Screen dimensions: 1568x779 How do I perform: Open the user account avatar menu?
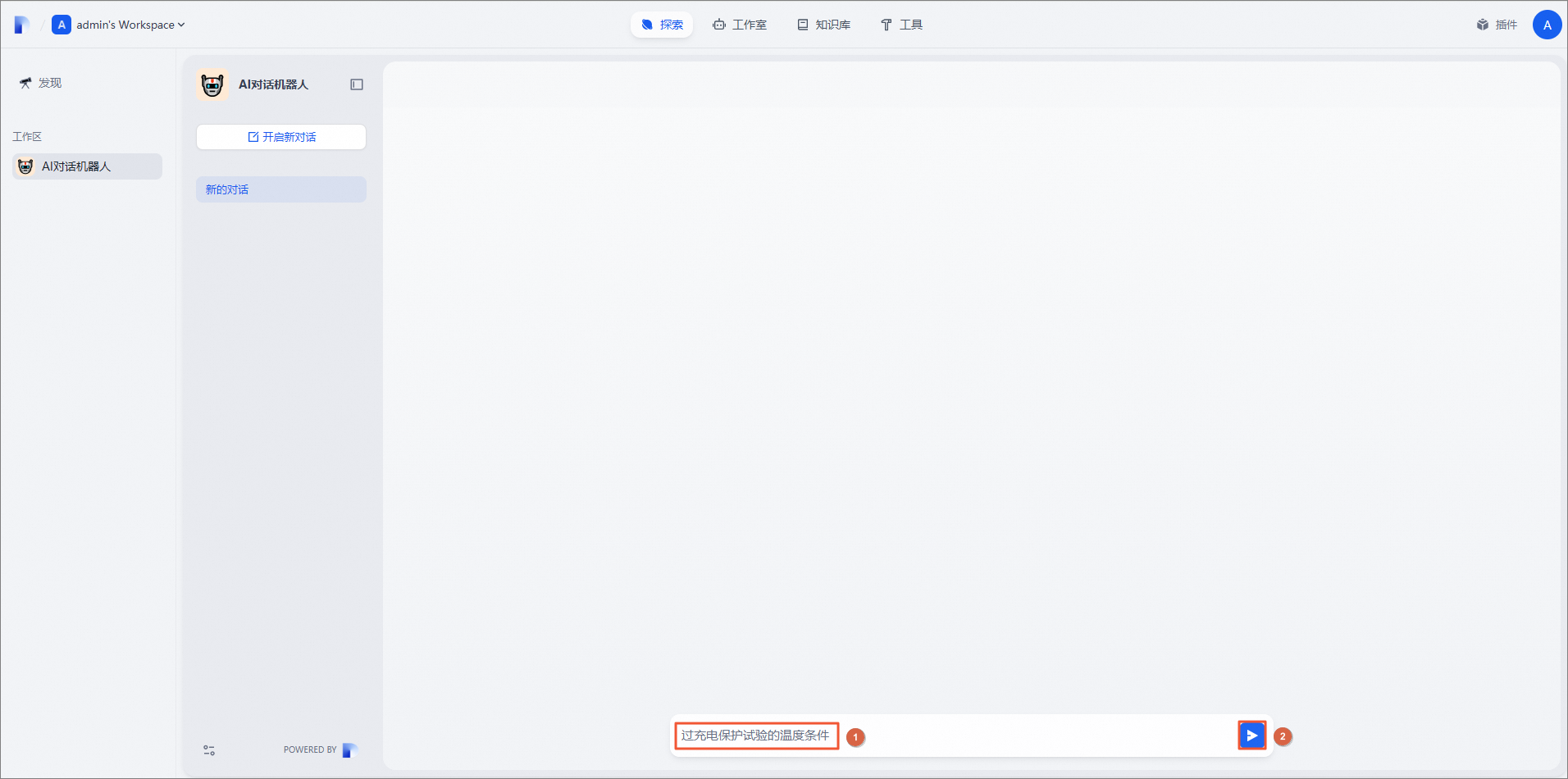click(x=1547, y=25)
